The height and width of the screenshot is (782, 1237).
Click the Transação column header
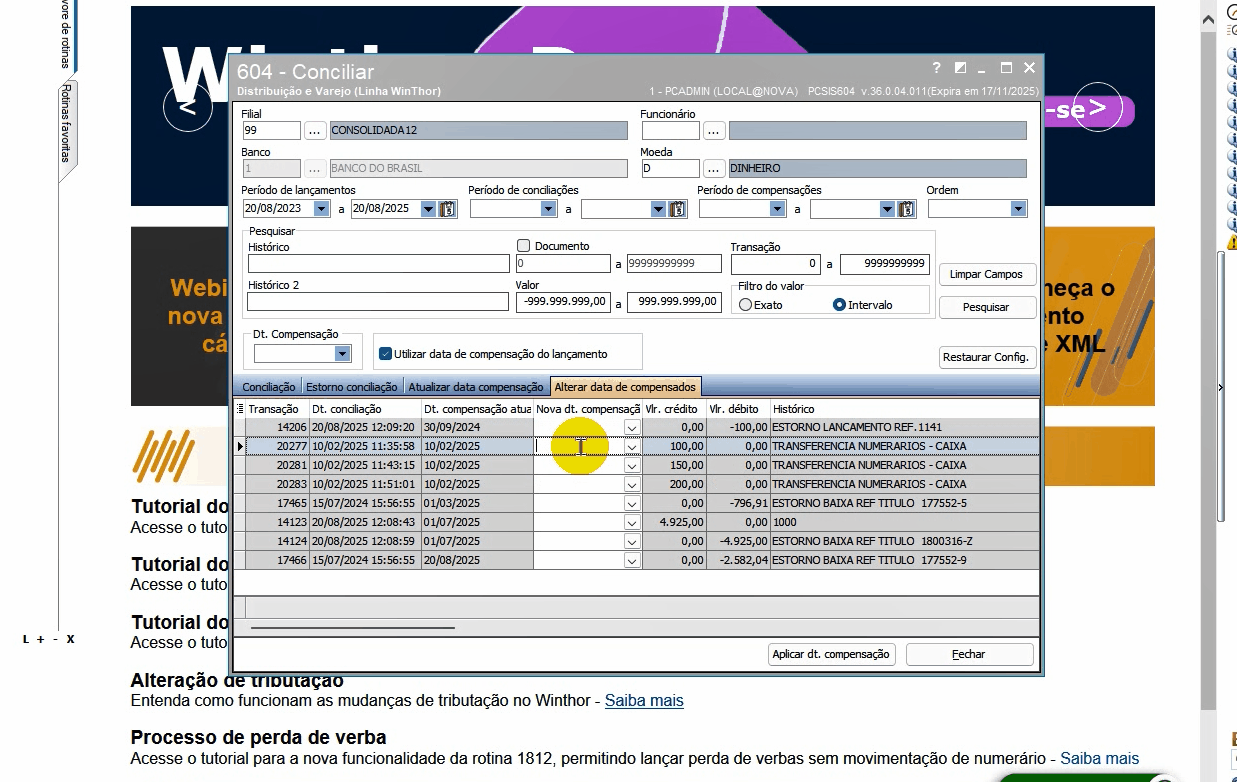277,409
